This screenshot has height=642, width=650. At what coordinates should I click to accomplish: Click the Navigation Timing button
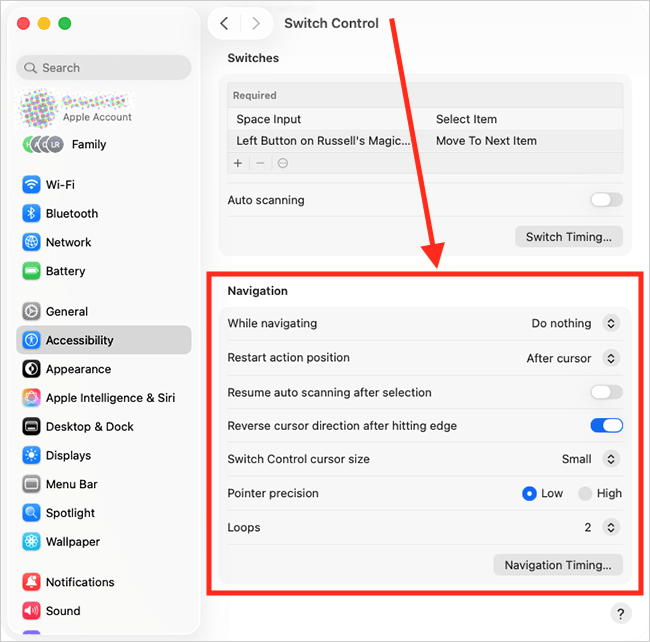[558, 565]
